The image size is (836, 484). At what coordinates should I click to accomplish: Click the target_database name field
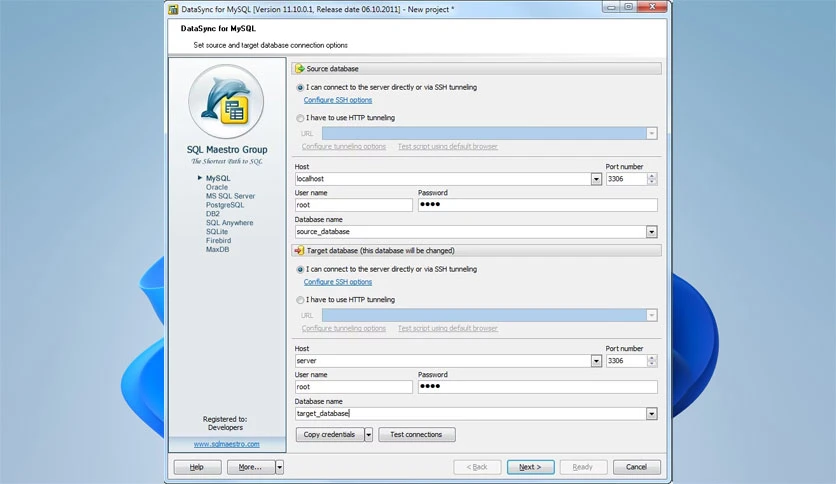471,414
